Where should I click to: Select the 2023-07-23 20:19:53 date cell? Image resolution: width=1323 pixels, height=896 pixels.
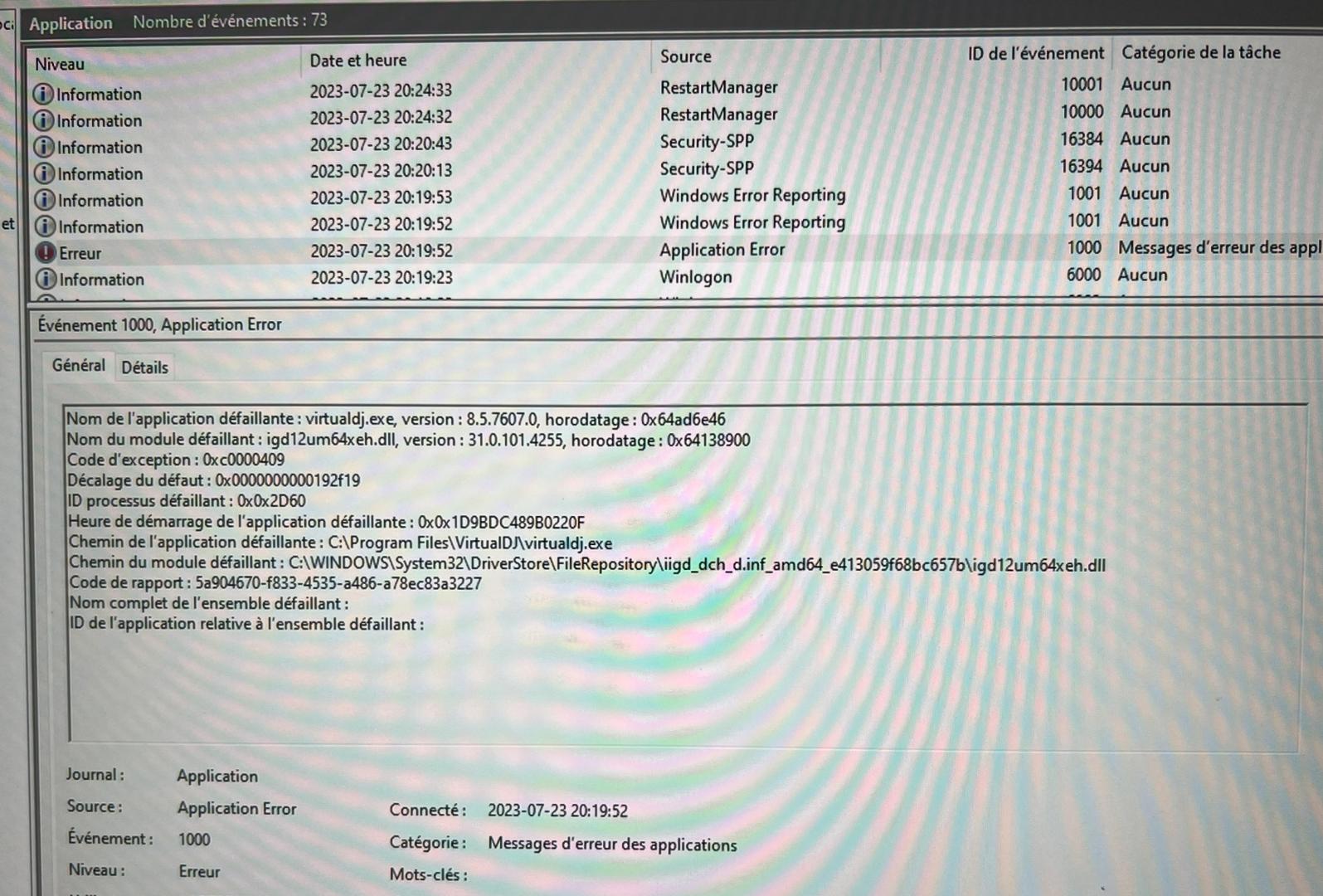(382, 197)
